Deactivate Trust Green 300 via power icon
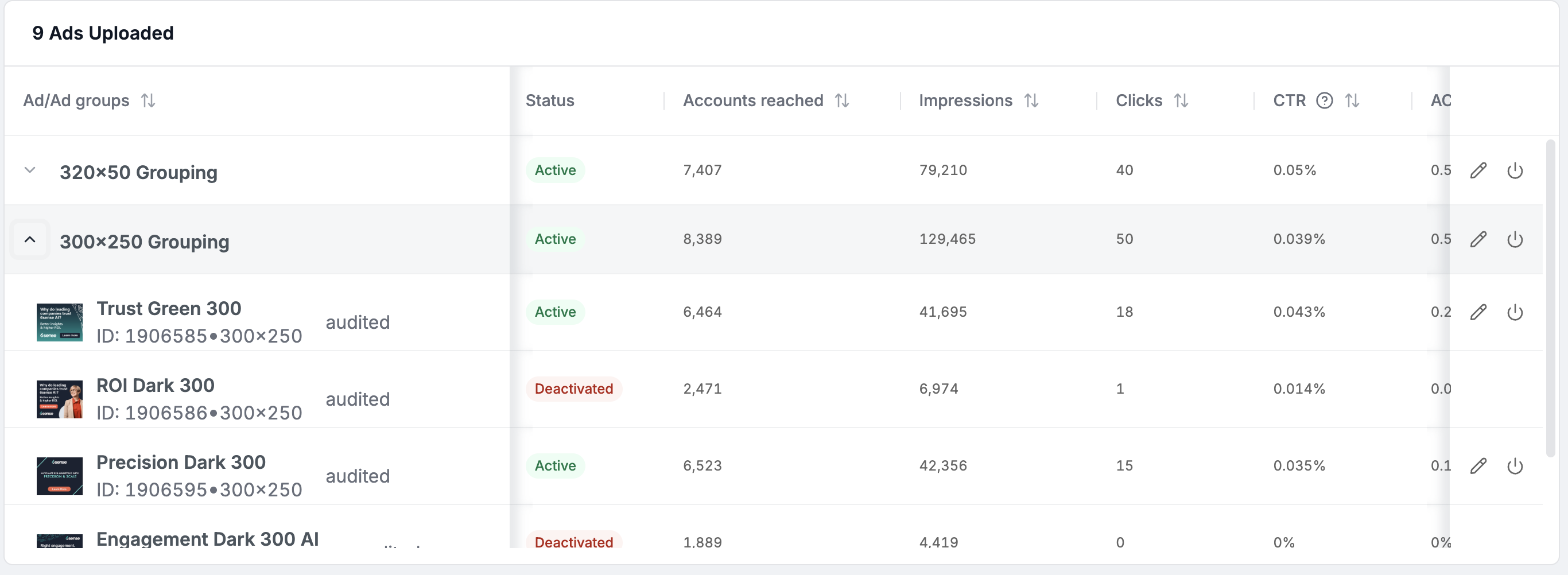This screenshot has height=575, width=1568. pyautogui.click(x=1515, y=312)
